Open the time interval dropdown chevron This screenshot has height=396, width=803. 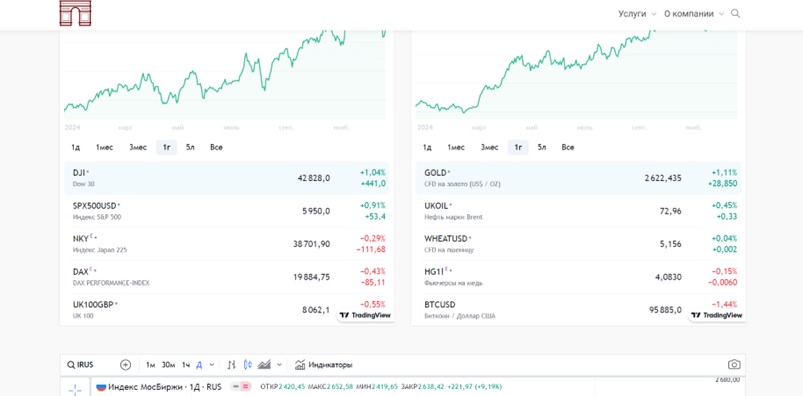coord(212,365)
